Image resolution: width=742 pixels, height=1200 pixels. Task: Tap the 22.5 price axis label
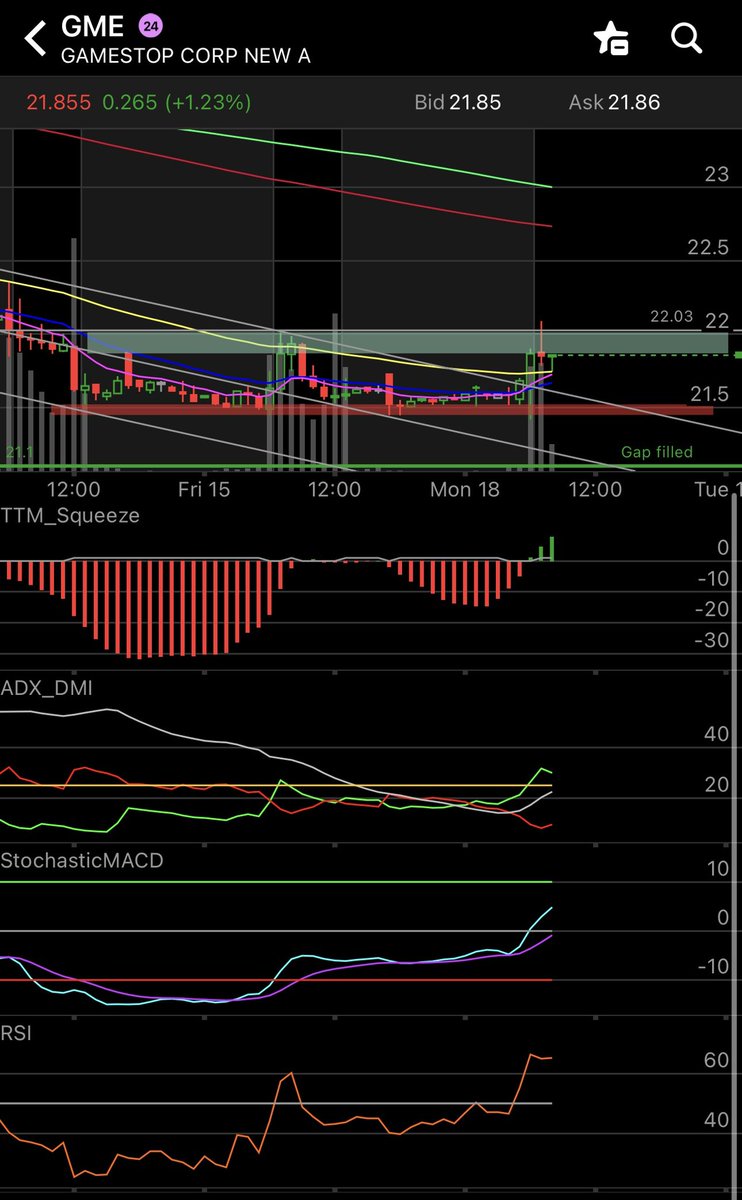(x=708, y=247)
